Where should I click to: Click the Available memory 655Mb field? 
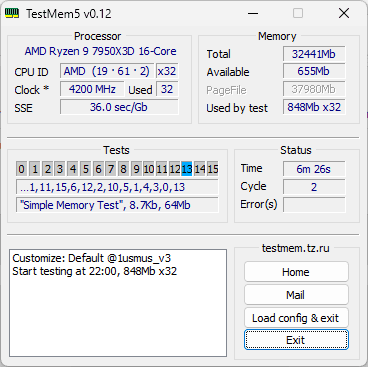coord(314,71)
